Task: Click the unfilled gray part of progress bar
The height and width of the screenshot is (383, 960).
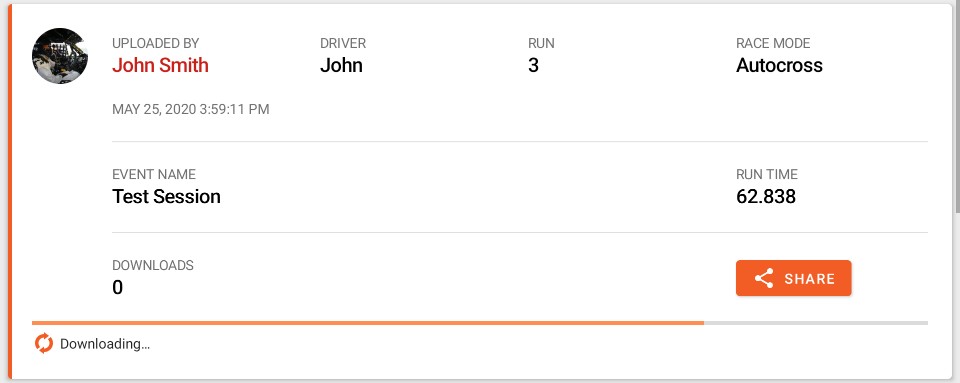Action: click(816, 322)
